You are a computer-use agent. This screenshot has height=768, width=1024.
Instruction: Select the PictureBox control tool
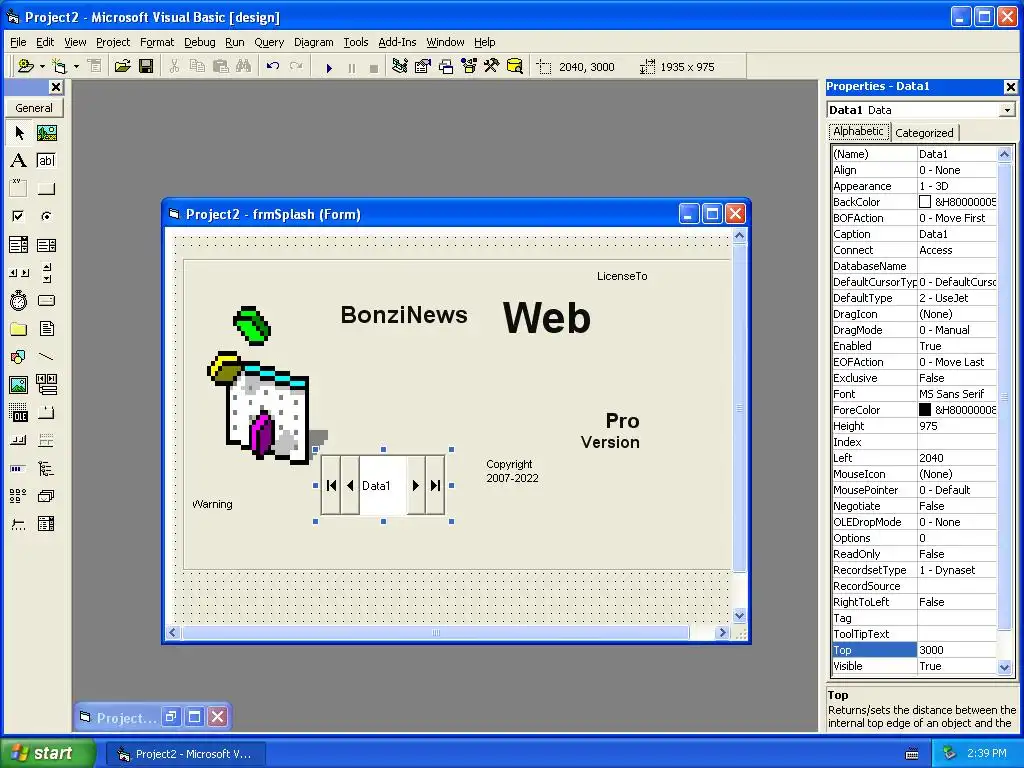coord(46,133)
